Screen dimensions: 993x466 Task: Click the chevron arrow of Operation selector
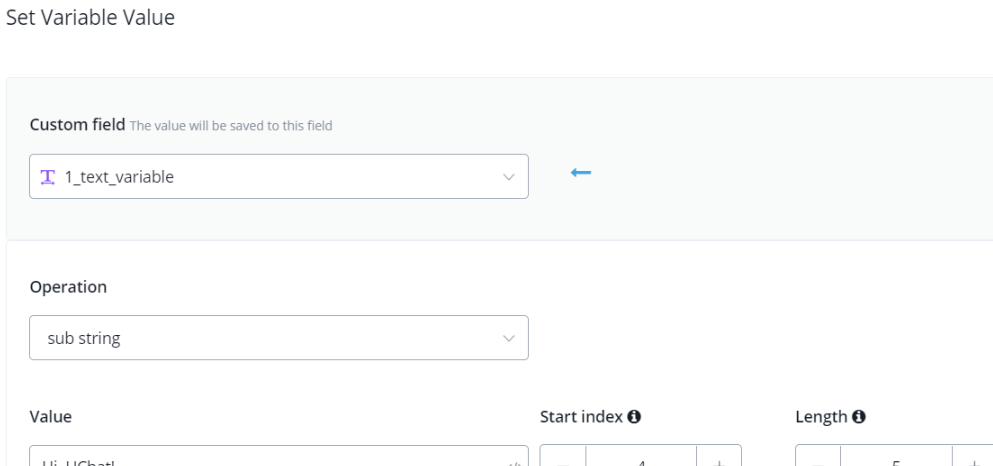pyautogui.click(x=508, y=338)
